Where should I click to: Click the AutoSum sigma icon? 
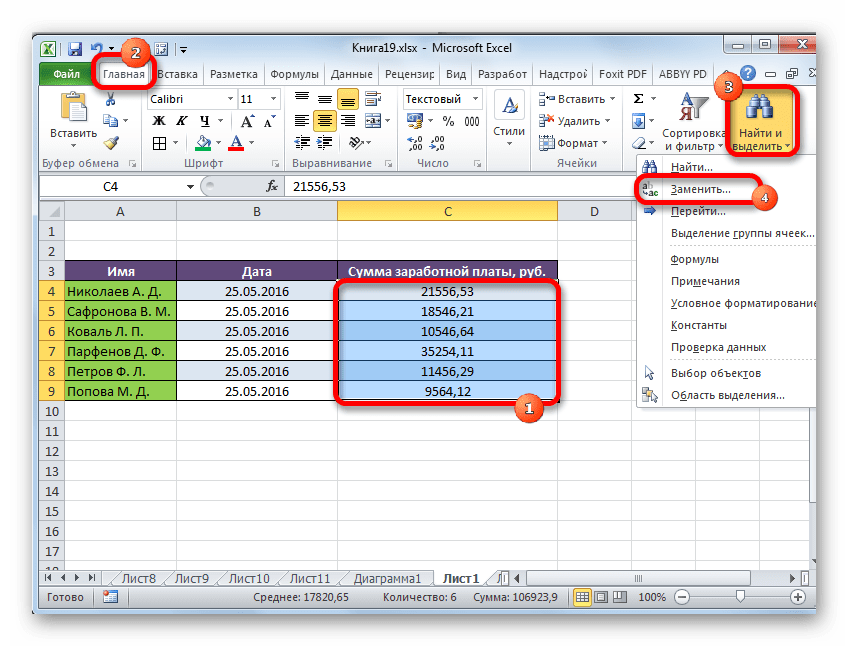coord(639,99)
